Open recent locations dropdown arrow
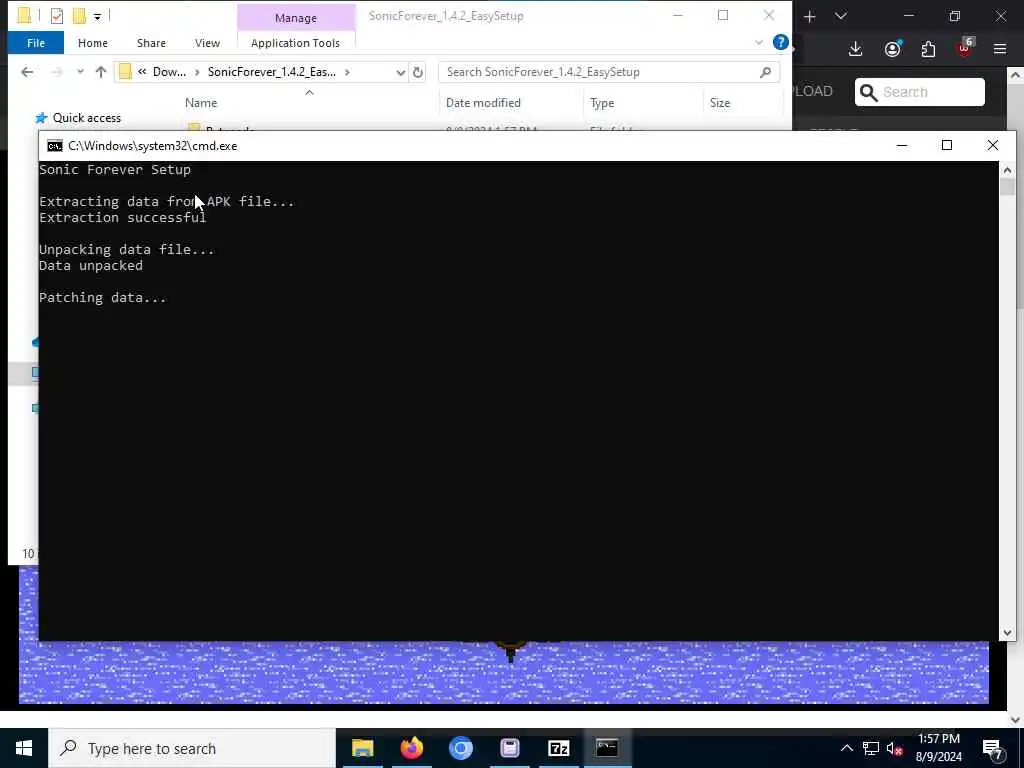 pyautogui.click(x=80, y=72)
